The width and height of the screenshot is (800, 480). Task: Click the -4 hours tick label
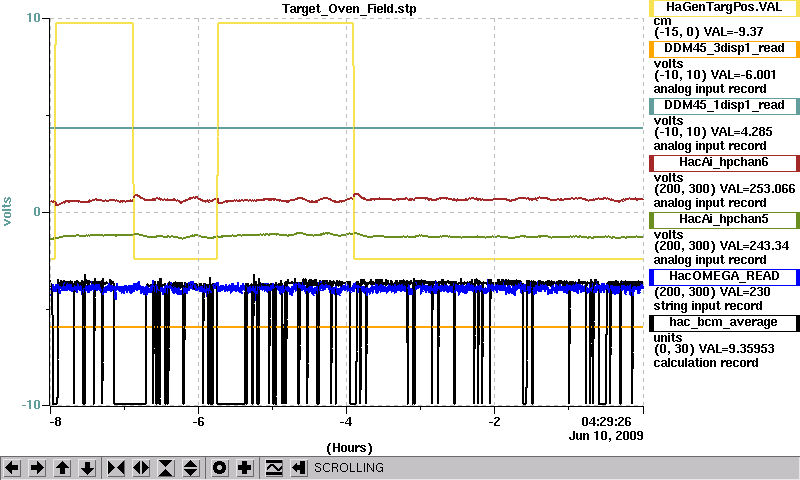click(346, 422)
